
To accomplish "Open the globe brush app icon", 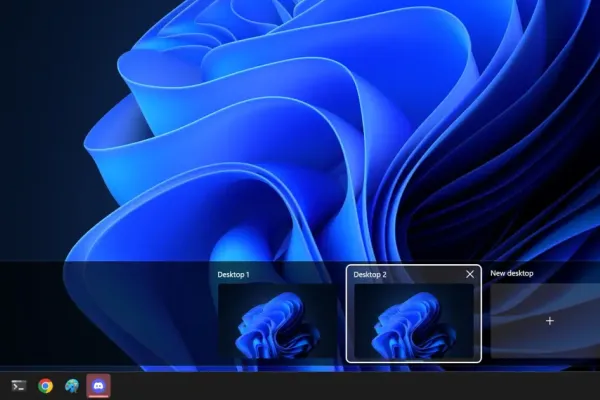I will click(72, 386).
